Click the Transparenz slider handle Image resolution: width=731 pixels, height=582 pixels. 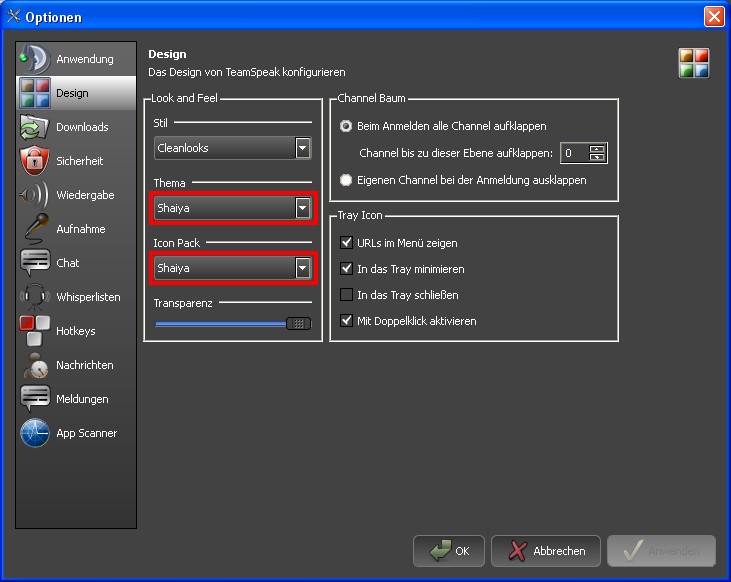pos(298,323)
